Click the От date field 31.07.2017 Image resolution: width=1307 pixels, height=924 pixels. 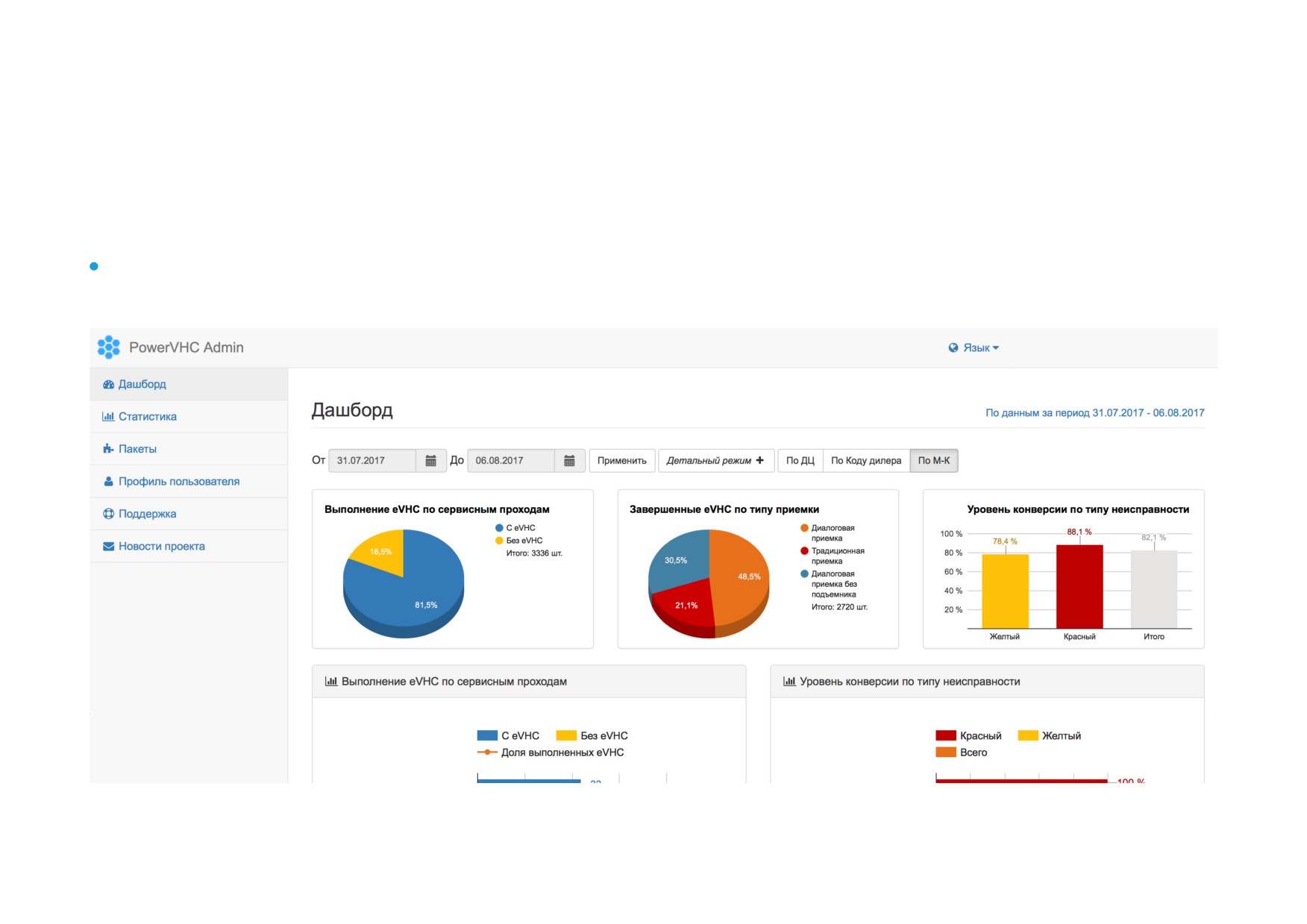pos(372,461)
